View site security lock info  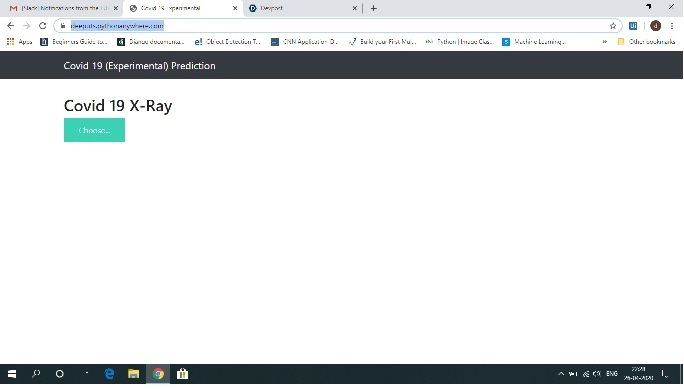[x=63, y=26]
